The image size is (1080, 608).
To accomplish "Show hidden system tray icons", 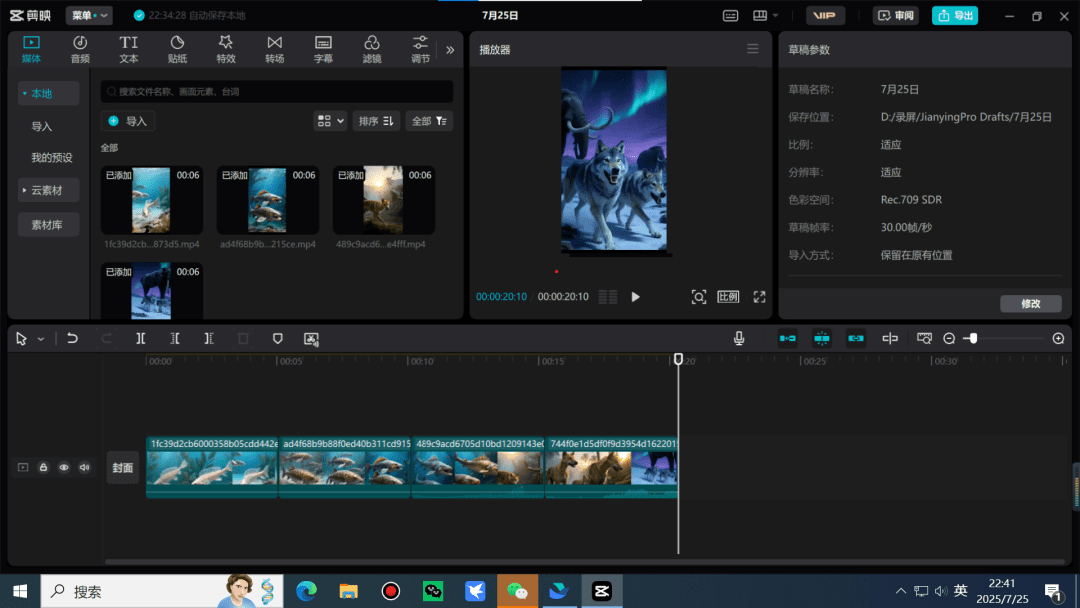I will coord(901,591).
